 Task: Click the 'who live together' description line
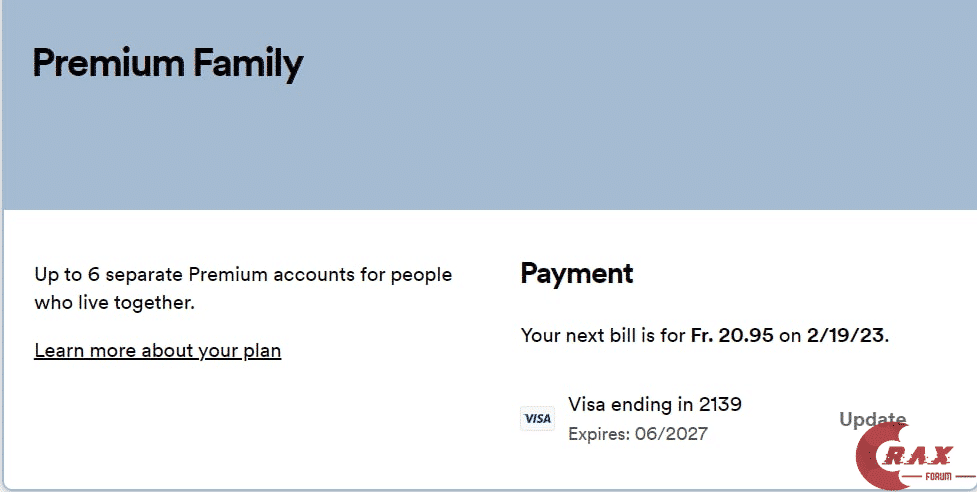[114, 302]
